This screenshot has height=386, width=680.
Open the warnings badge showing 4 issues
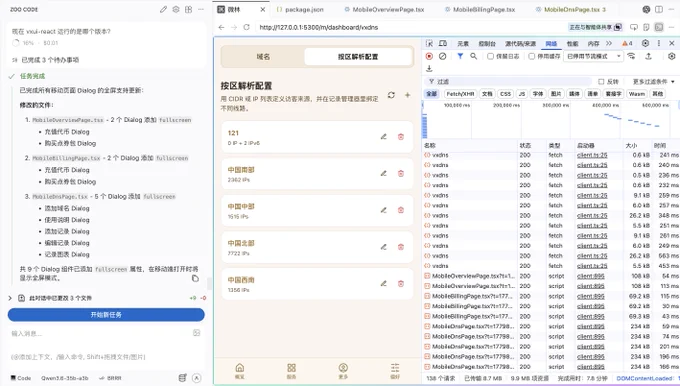tap(628, 43)
